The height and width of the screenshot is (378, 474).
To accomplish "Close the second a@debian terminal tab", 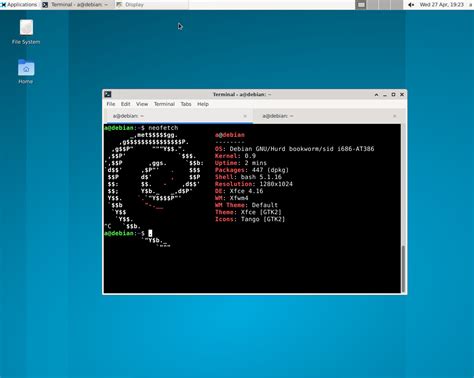I will (x=395, y=116).
